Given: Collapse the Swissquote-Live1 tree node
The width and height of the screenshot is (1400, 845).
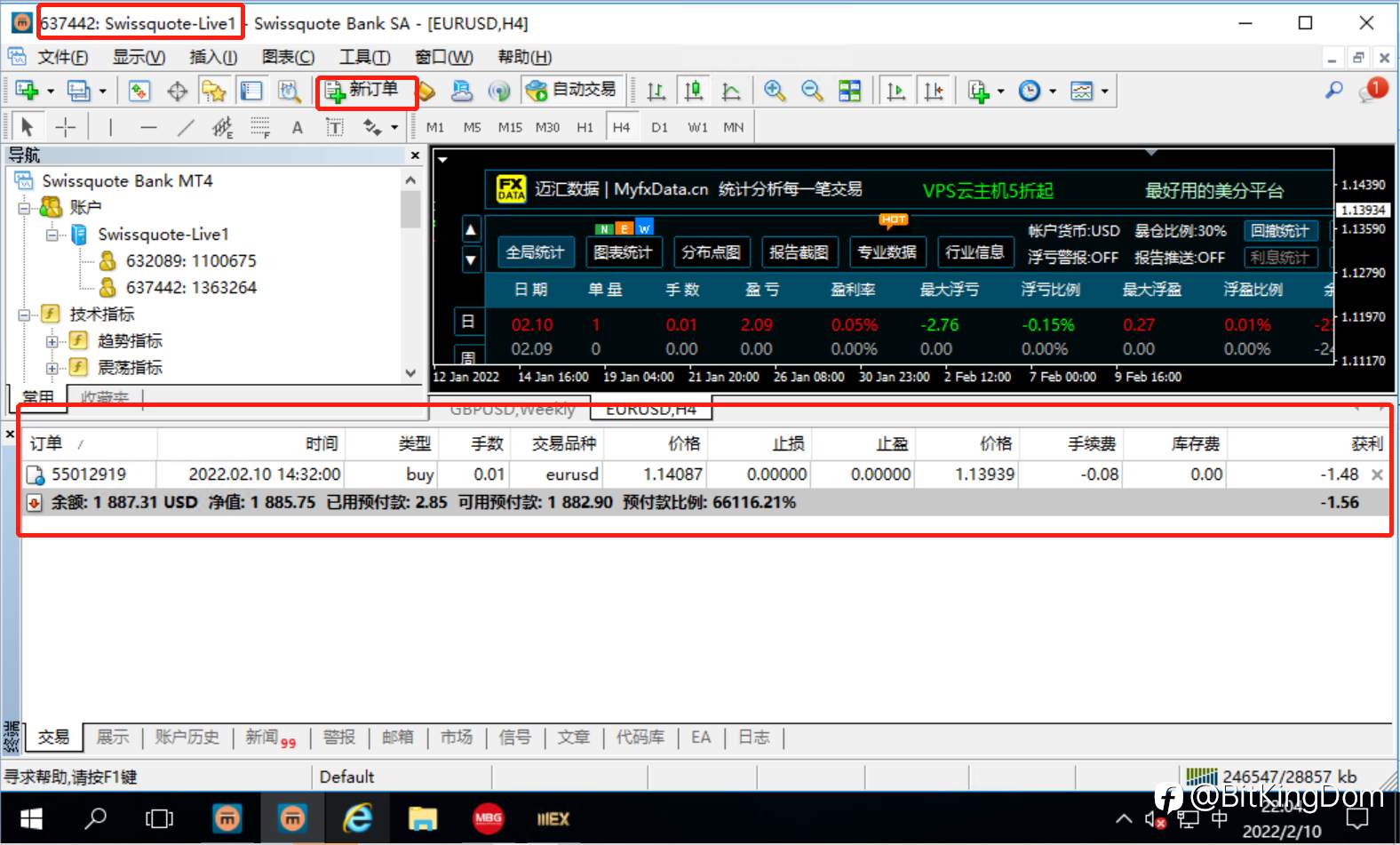Looking at the screenshot, I should (52, 235).
